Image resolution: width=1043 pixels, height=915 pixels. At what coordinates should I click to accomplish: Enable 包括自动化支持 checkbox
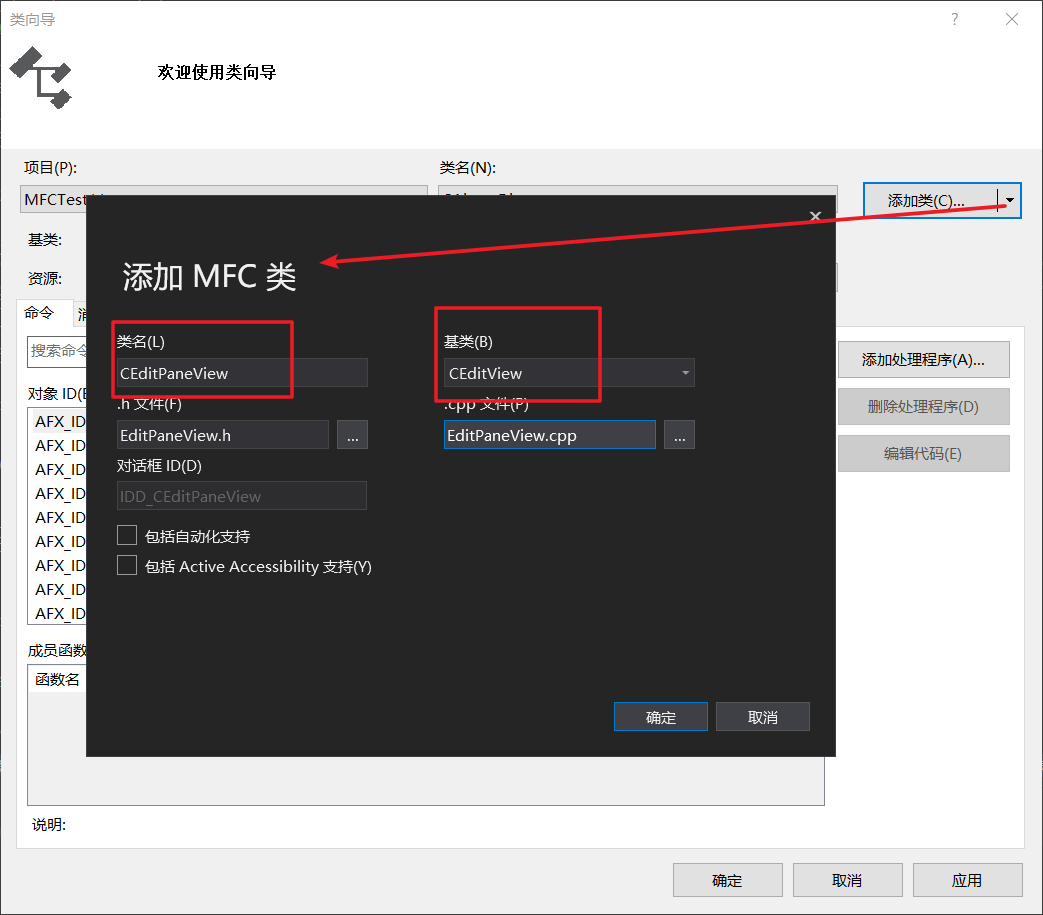pos(127,535)
